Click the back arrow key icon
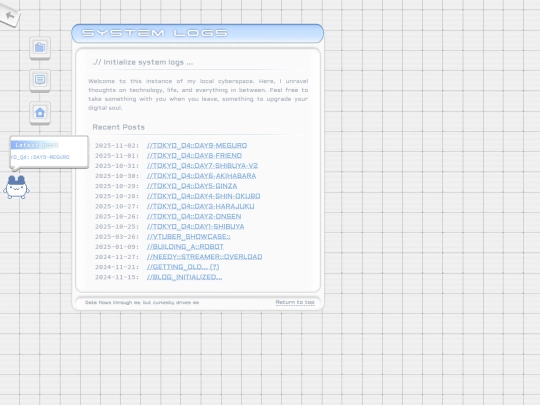This screenshot has height=405, width=540. coord(10,15)
